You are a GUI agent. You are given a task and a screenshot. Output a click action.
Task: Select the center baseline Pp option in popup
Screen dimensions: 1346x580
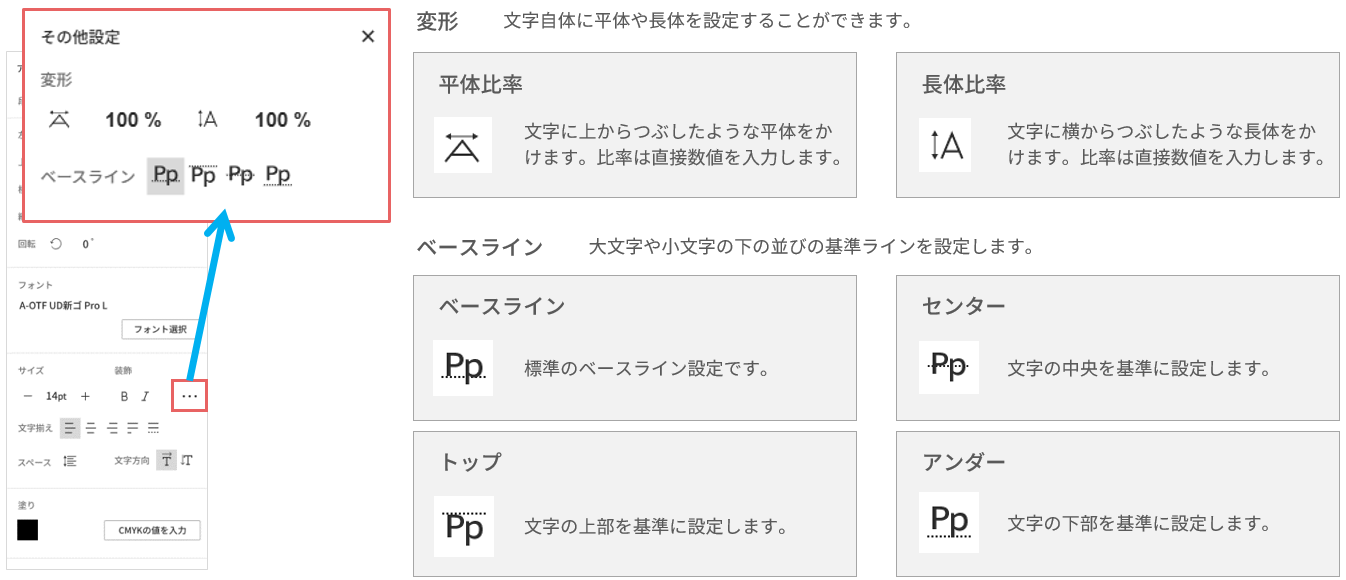coord(240,176)
